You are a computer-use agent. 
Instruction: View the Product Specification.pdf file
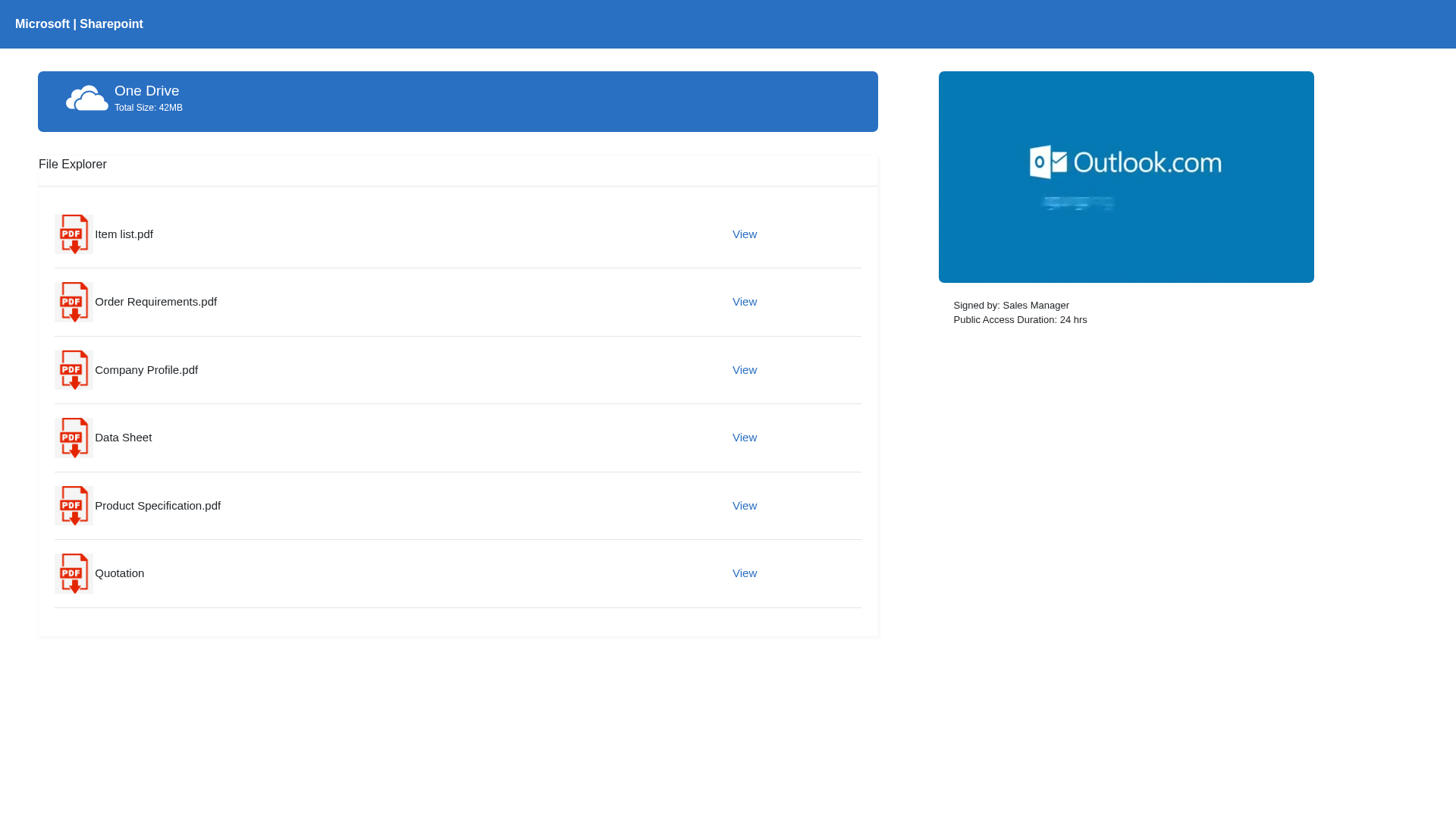(745, 506)
